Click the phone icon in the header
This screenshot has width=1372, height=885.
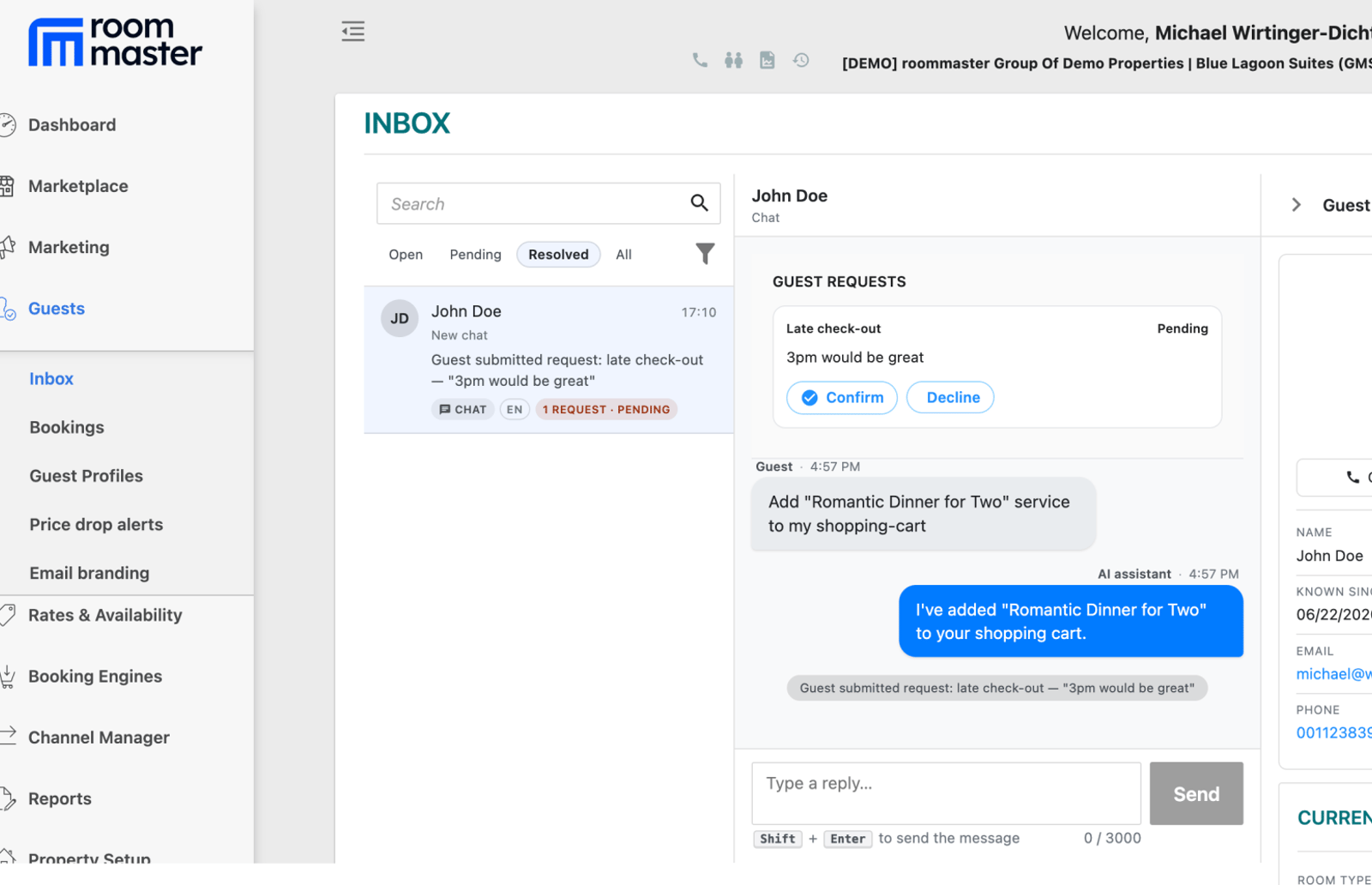pos(701,60)
